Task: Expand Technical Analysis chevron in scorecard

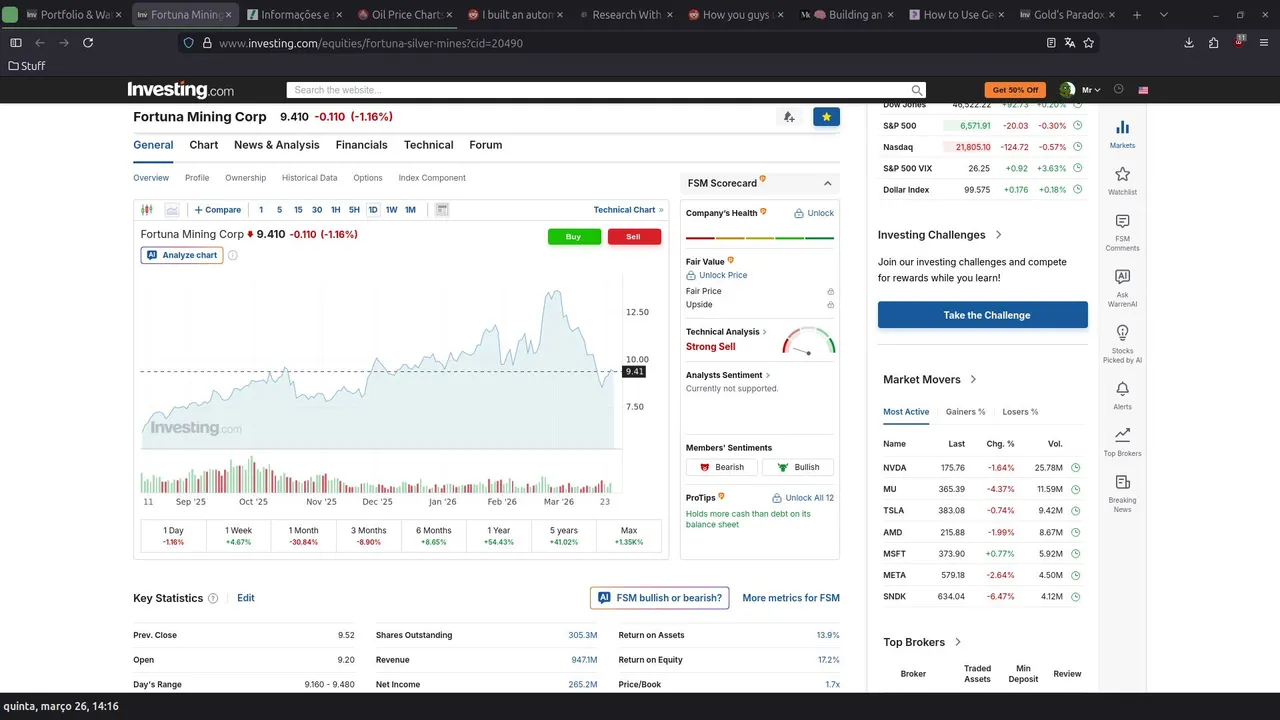Action: [765, 332]
